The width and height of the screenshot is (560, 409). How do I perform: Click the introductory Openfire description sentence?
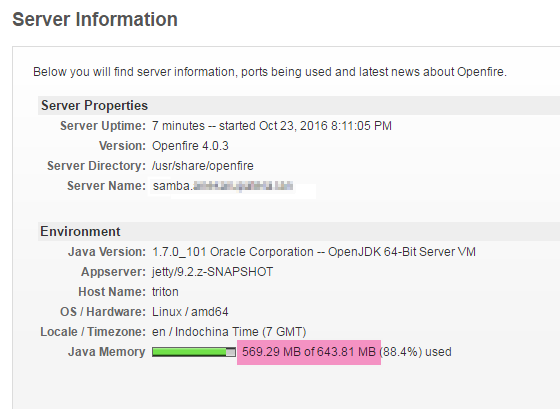click(270, 72)
